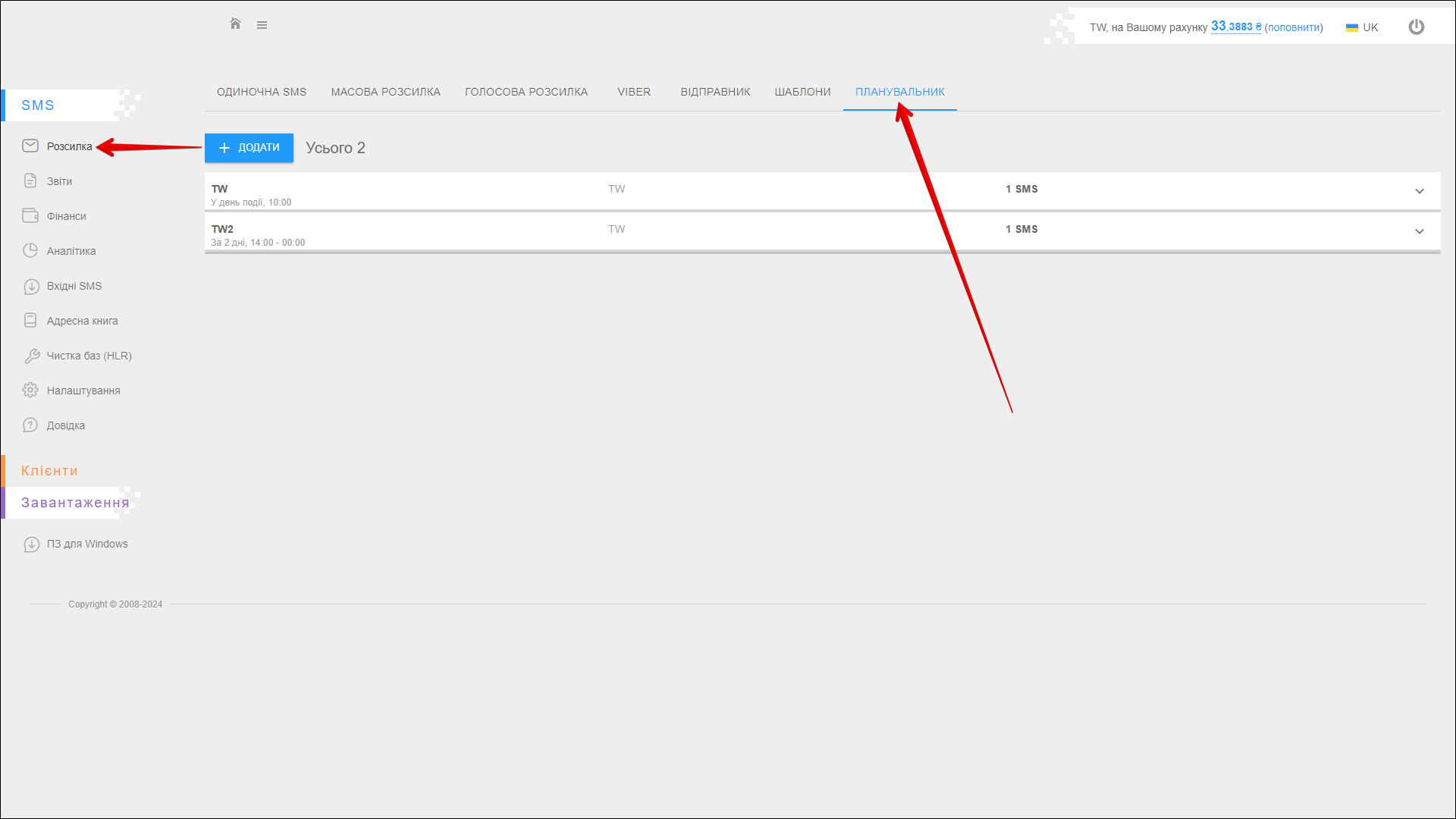Switch to the Шаблони tab

[802, 92]
